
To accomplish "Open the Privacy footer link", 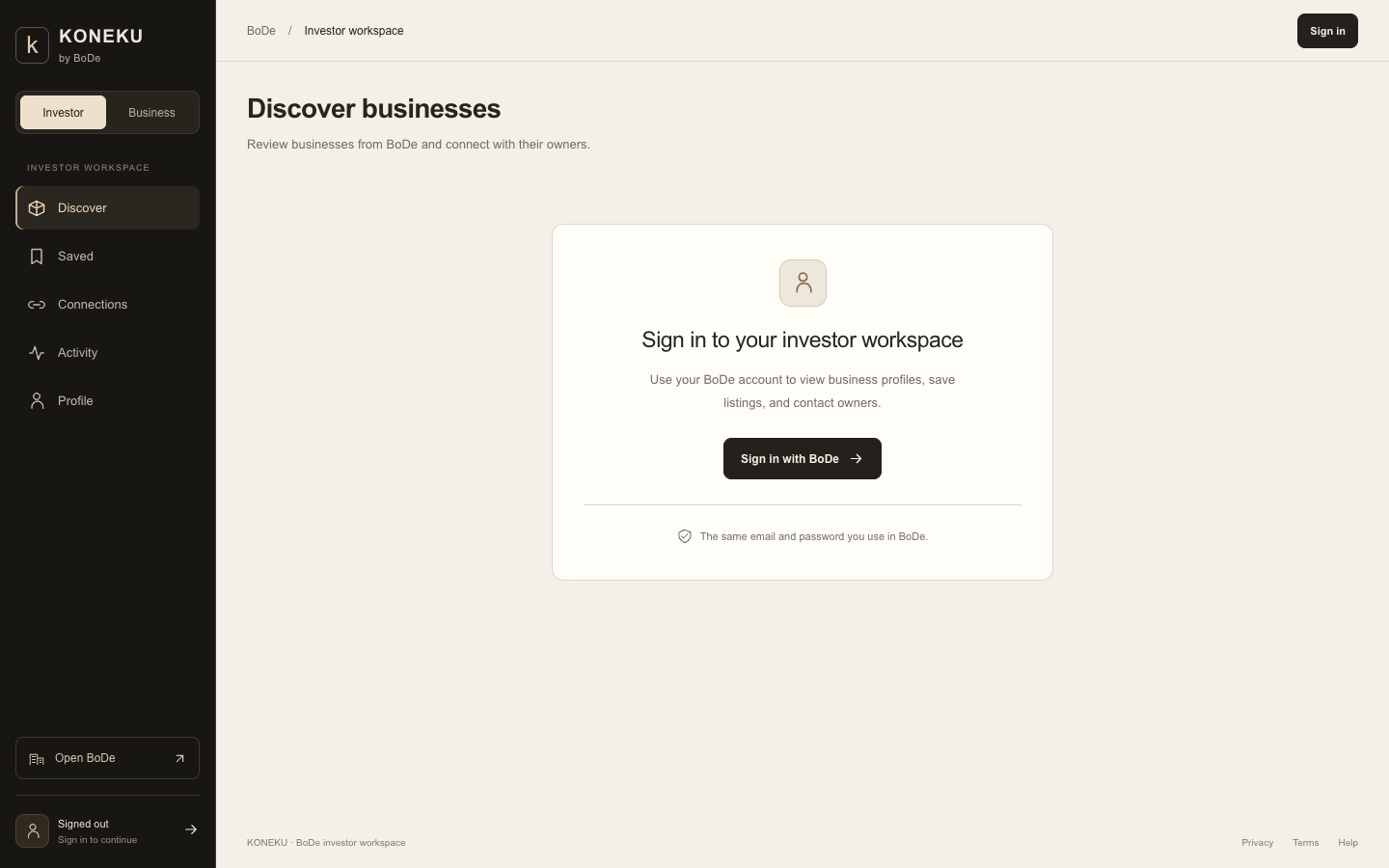I will click(1257, 843).
